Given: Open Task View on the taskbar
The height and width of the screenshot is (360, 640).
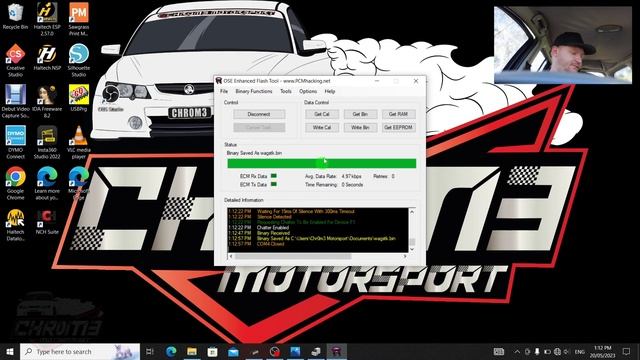Looking at the screenshot, I should pyautogui.click(x=150, y=351).
